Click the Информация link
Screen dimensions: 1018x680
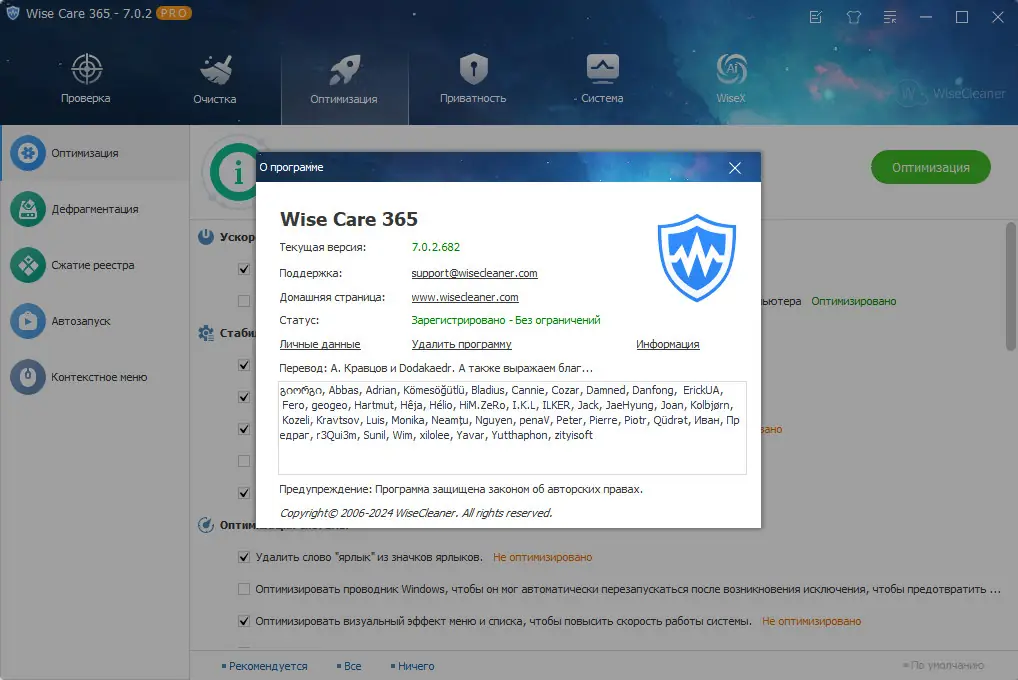point(668,344)
